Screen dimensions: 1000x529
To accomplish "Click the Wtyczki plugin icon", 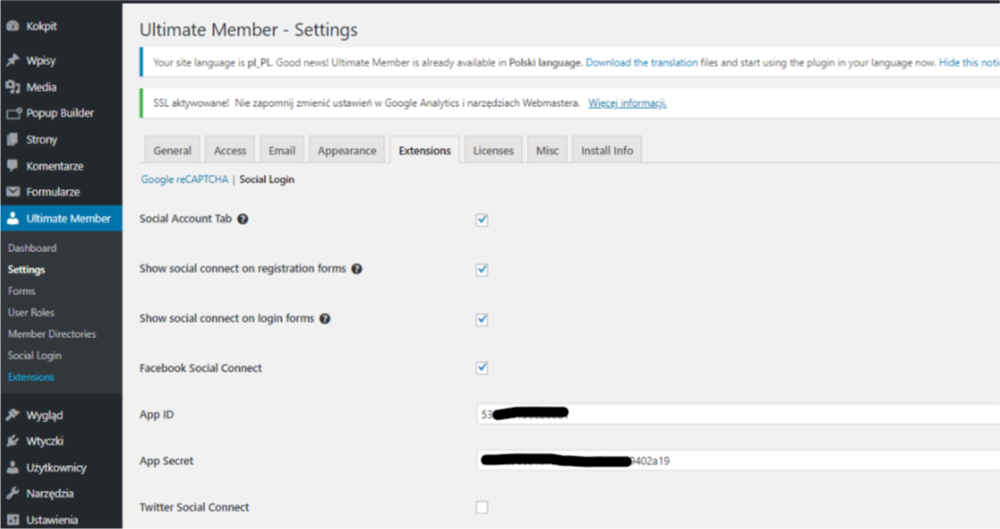I will point(13,441).
